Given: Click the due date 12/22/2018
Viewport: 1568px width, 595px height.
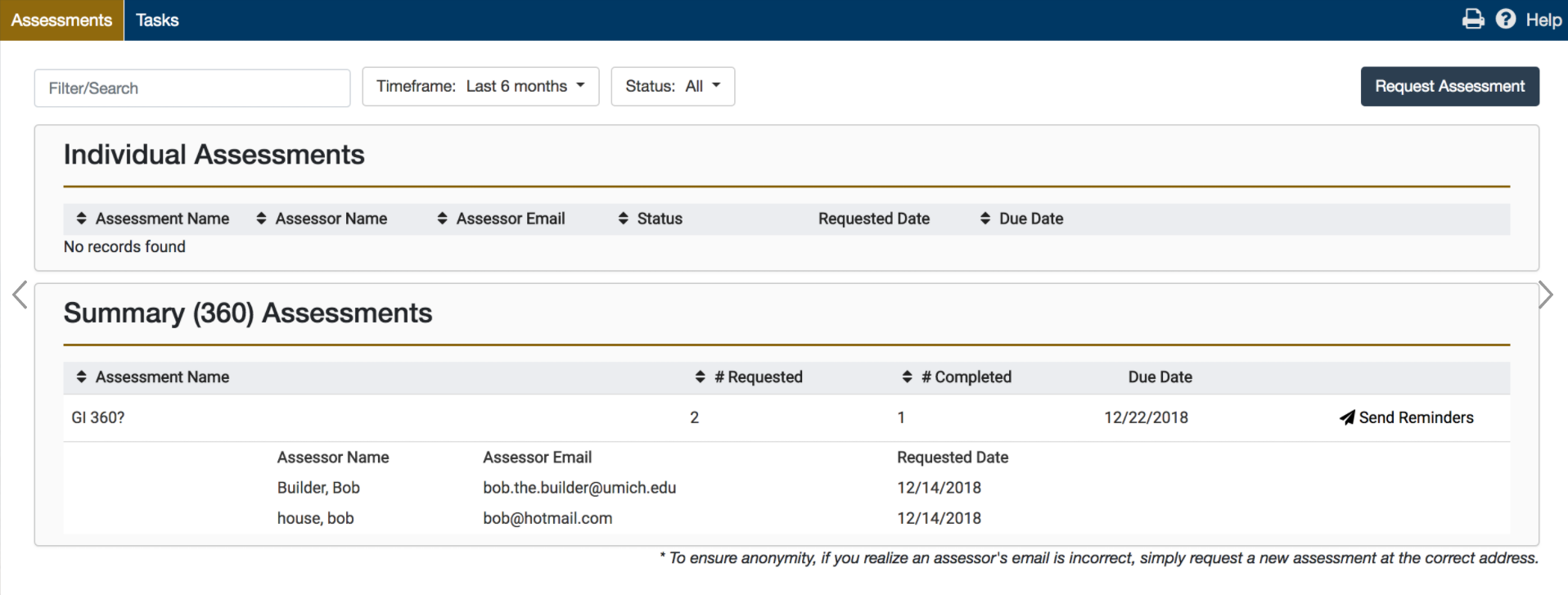Looking at the screenshot, I should point(1146,417).
